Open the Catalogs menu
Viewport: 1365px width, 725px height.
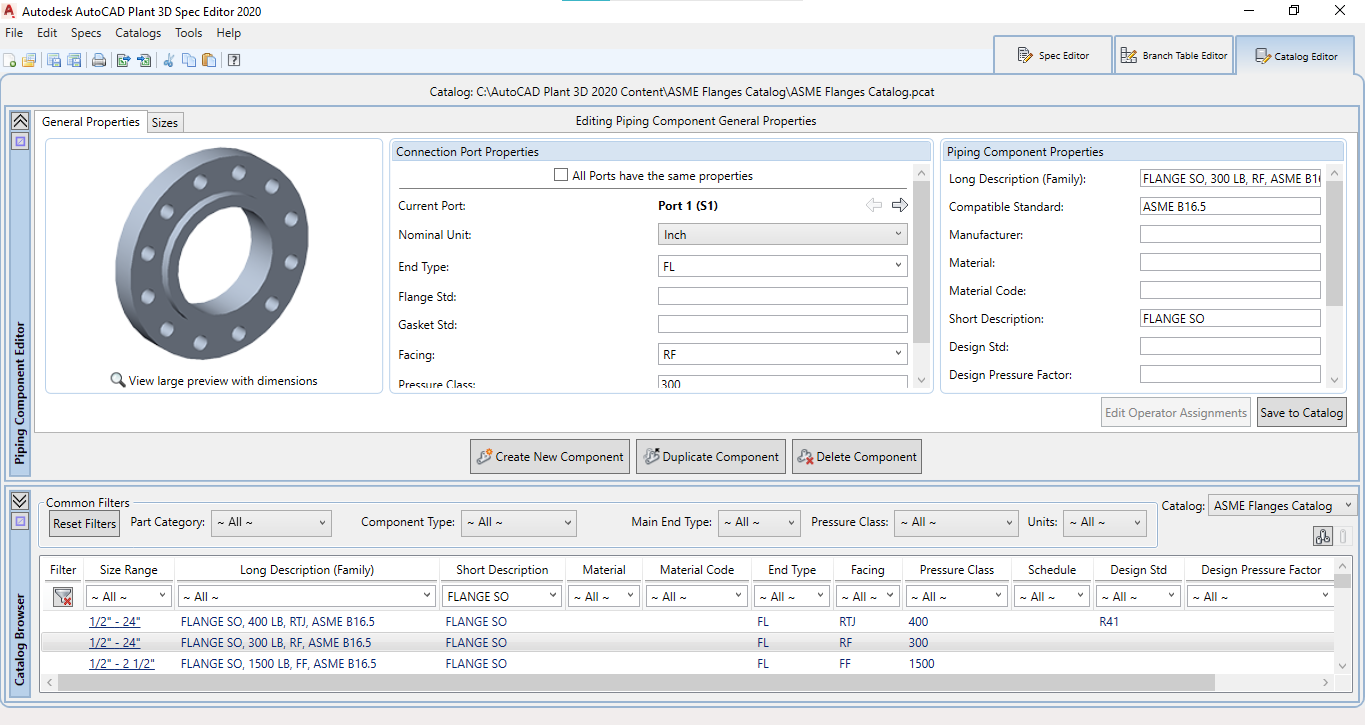138,33
